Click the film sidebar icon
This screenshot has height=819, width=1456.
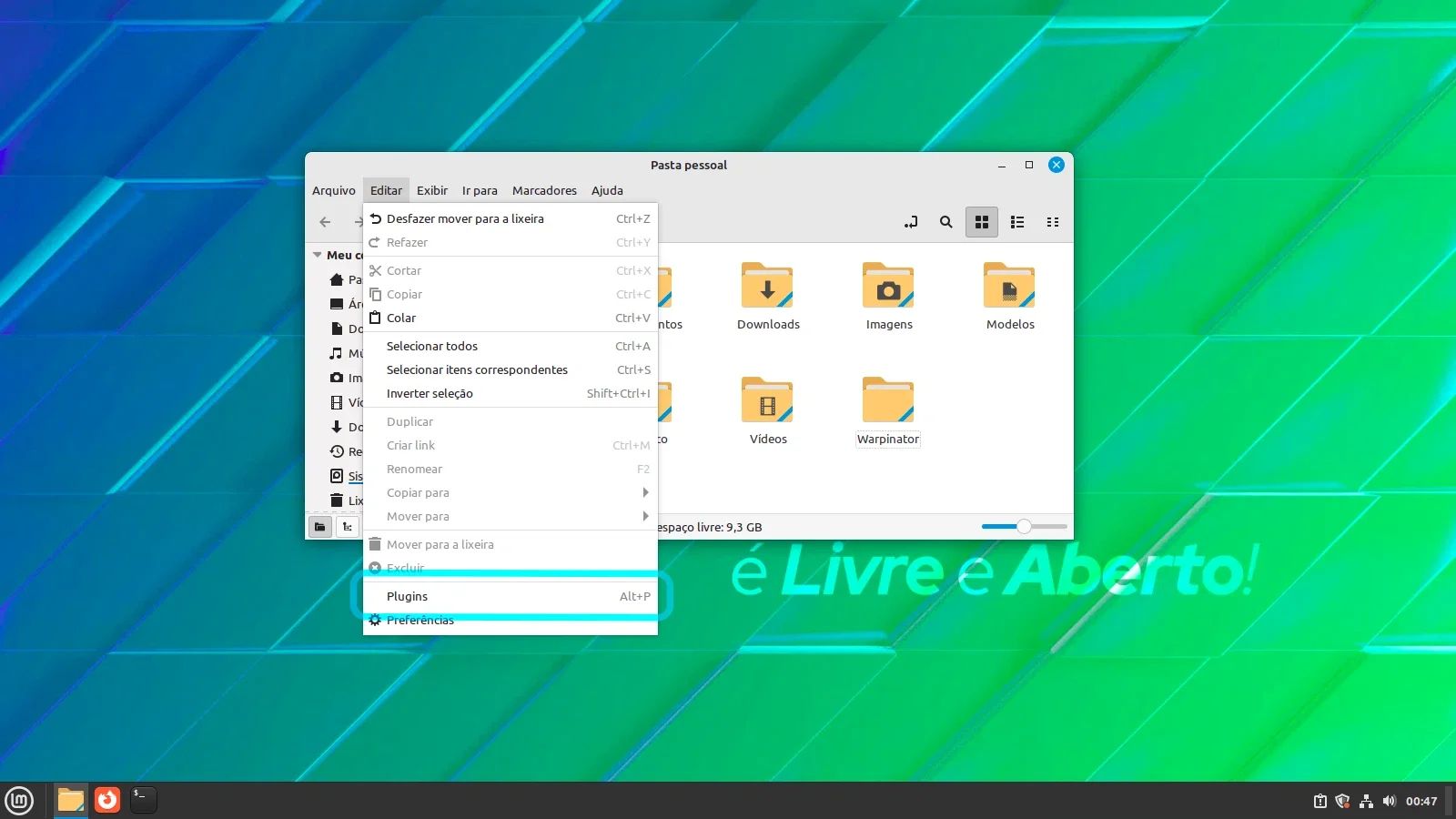click(337, 402)
